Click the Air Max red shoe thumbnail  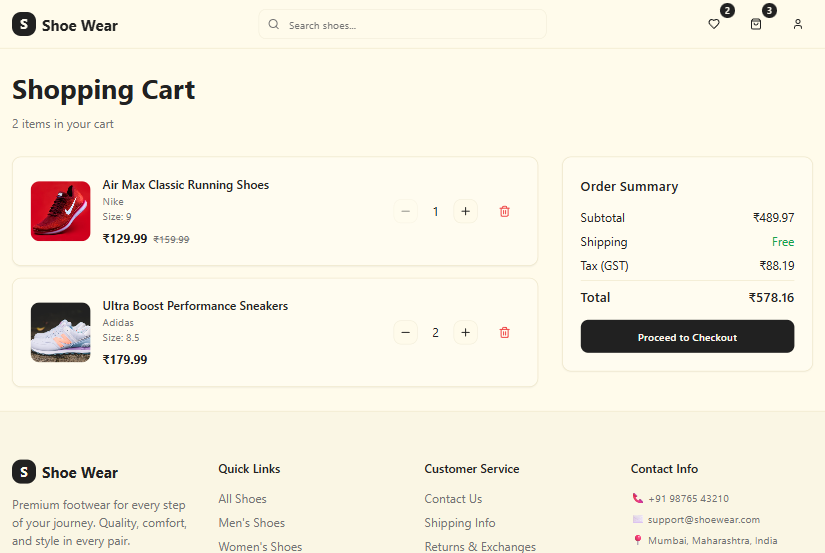click(61, 211)
